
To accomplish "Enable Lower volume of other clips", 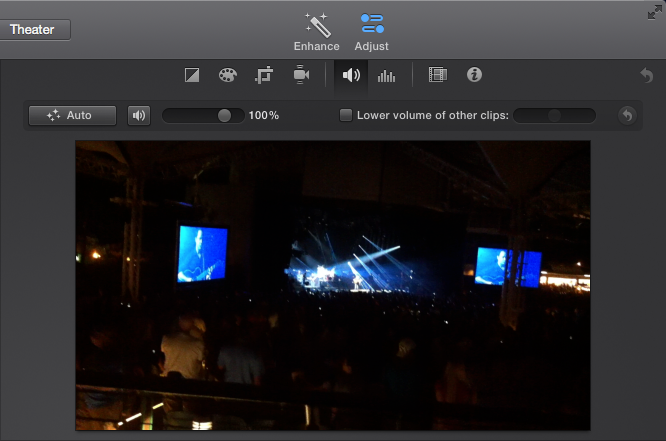I will pos(346,115).
